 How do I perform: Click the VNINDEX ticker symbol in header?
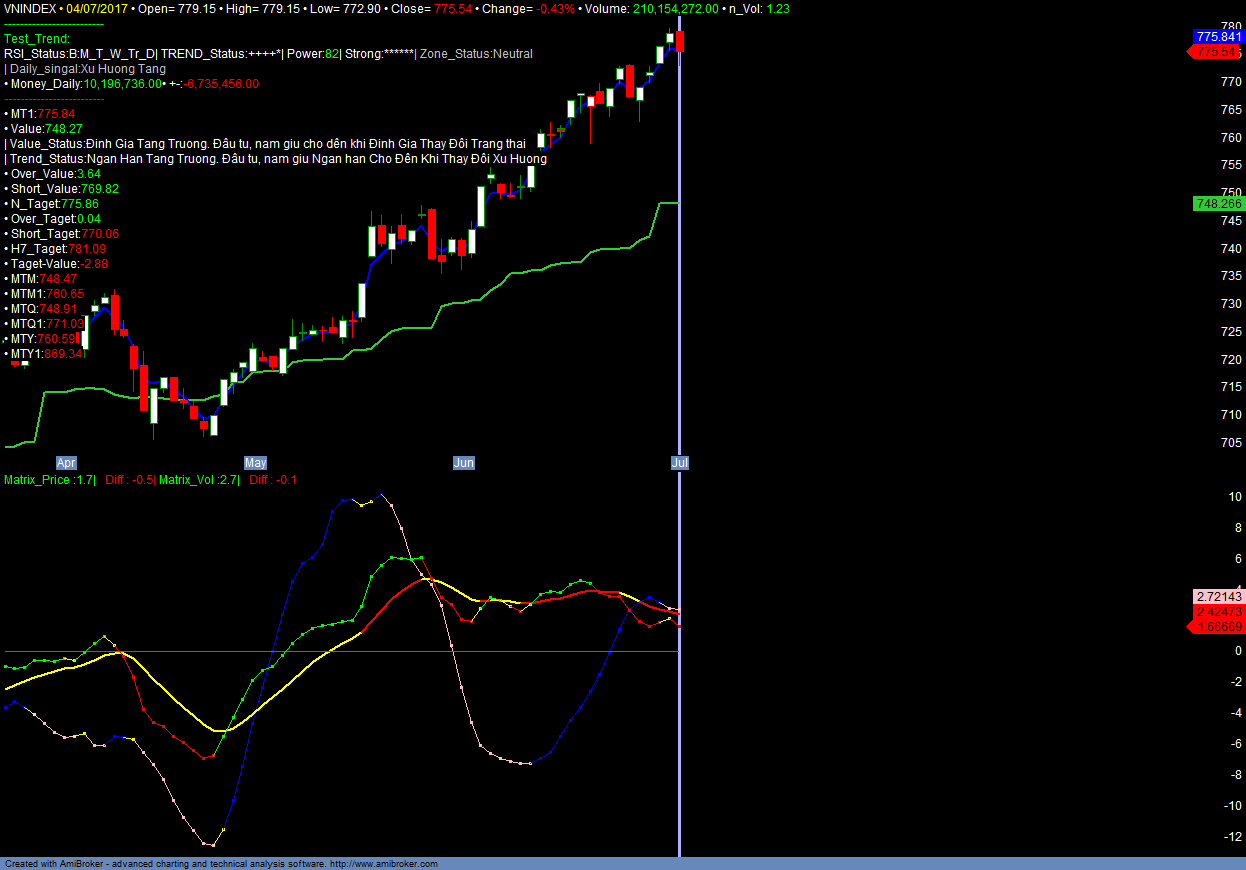click(x=31, y=8)
